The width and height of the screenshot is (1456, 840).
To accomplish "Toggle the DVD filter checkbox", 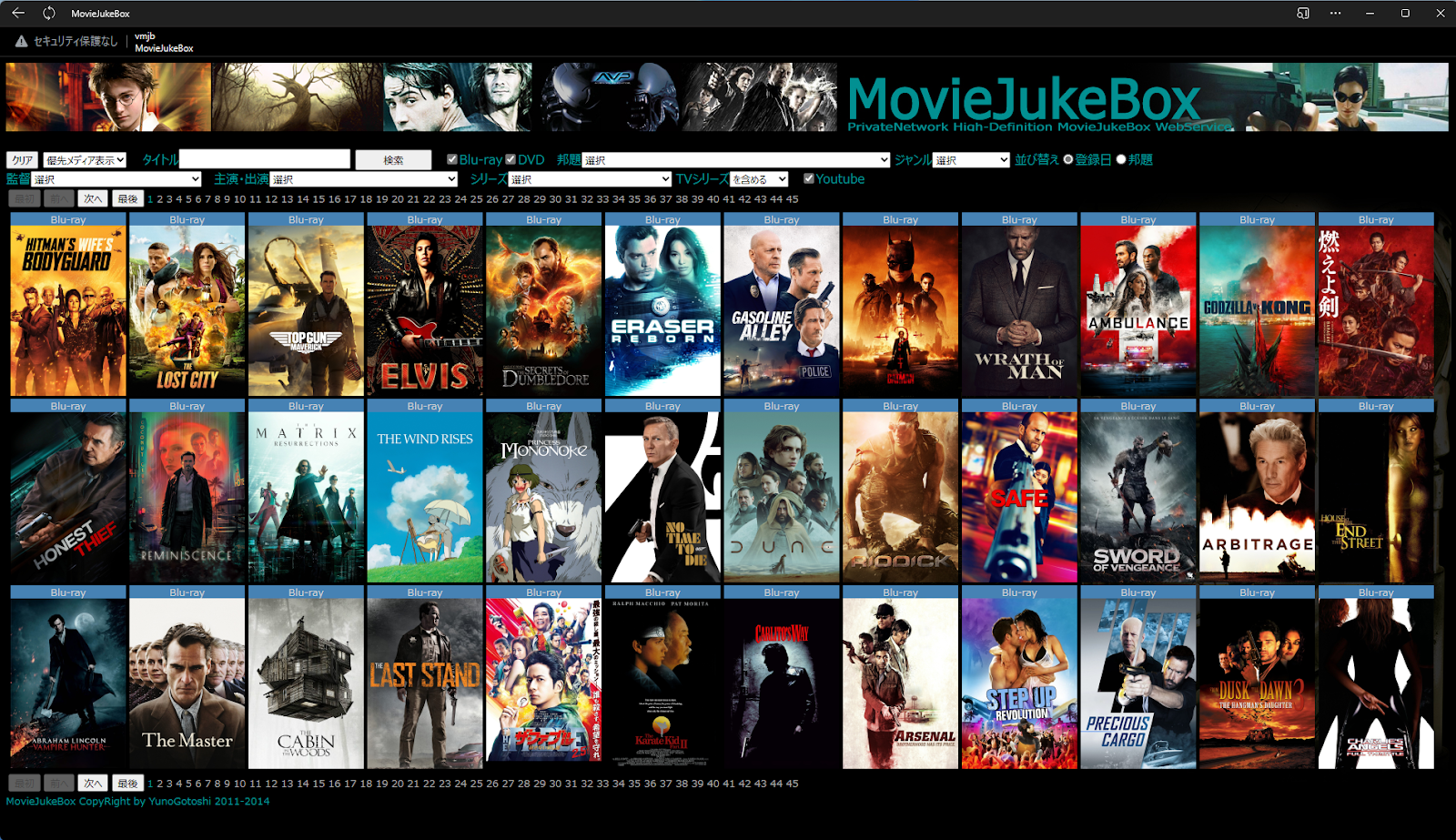I will pyautogui.click(x=511, y=159).
